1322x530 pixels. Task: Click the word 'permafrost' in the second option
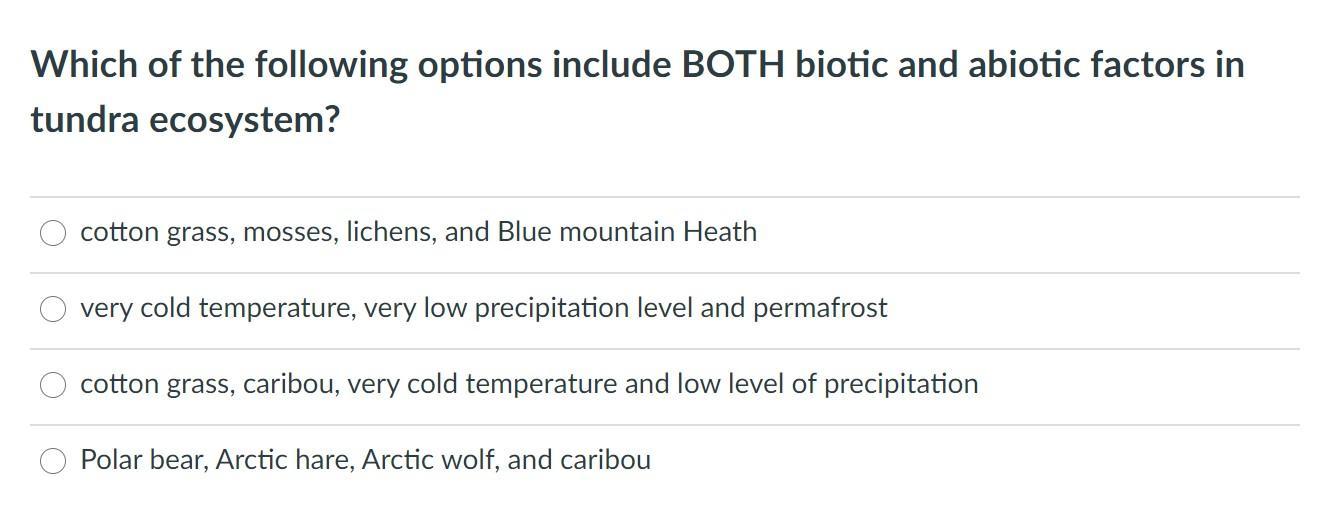click(x=820, y=308)
